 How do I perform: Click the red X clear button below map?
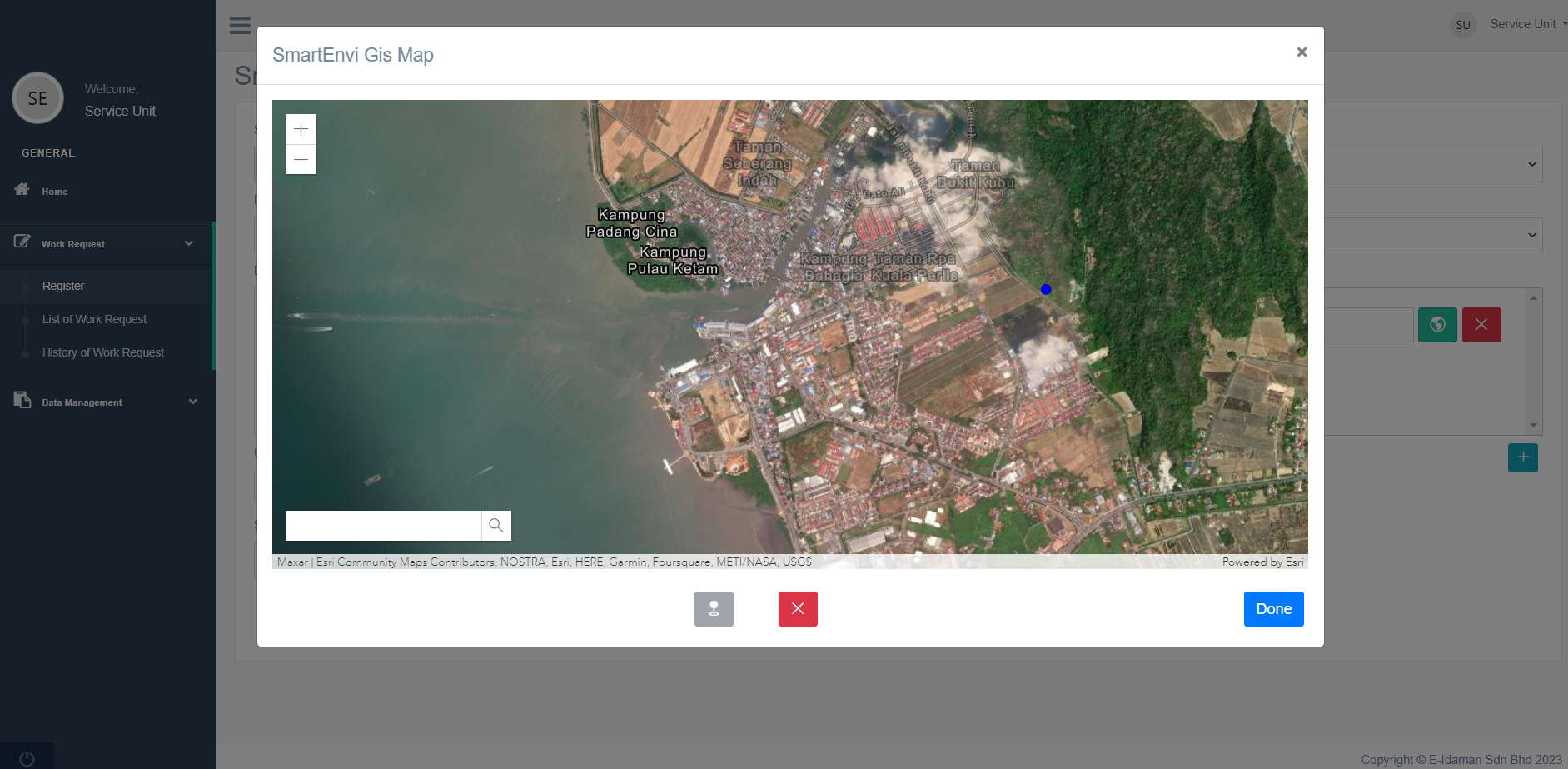pyautogui.click(x=798, y=609)
